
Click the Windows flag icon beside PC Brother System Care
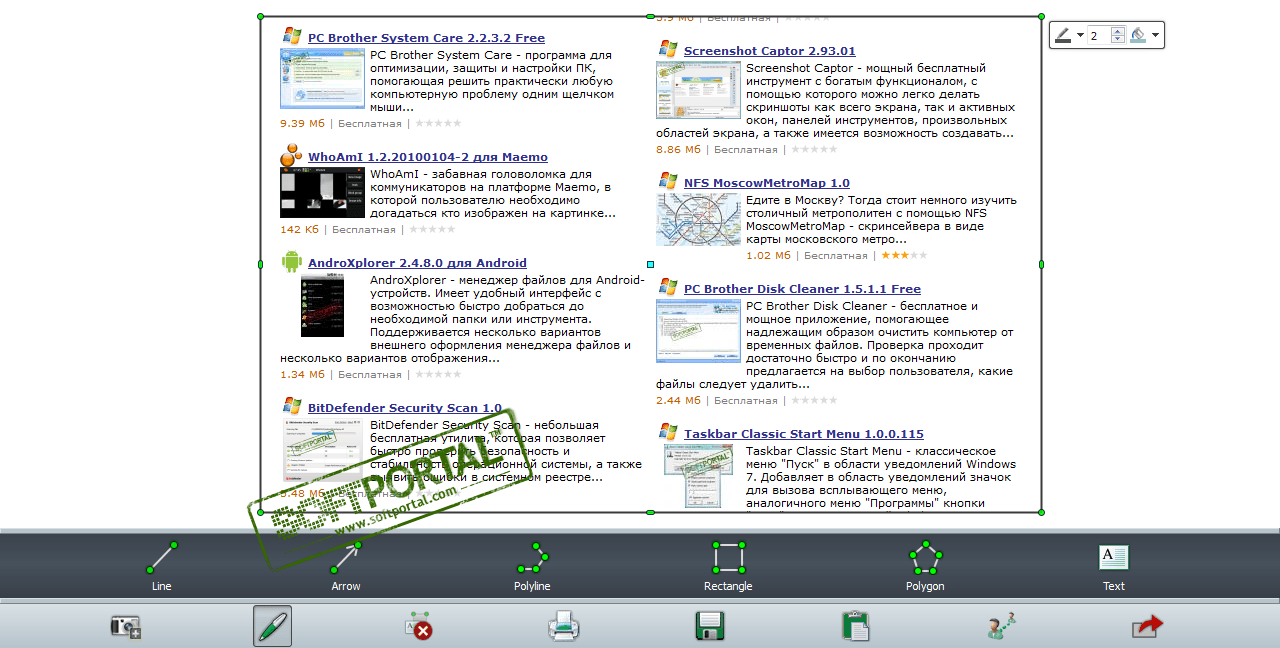[x=292, y=36]
